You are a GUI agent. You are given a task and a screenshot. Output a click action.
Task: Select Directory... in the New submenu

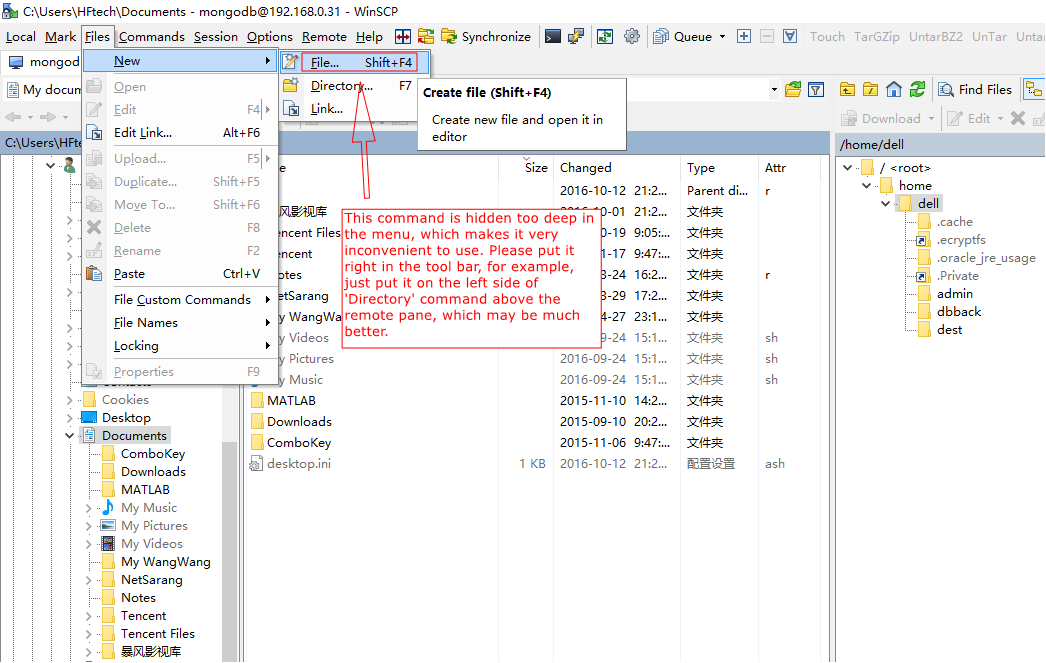(341, 86)
